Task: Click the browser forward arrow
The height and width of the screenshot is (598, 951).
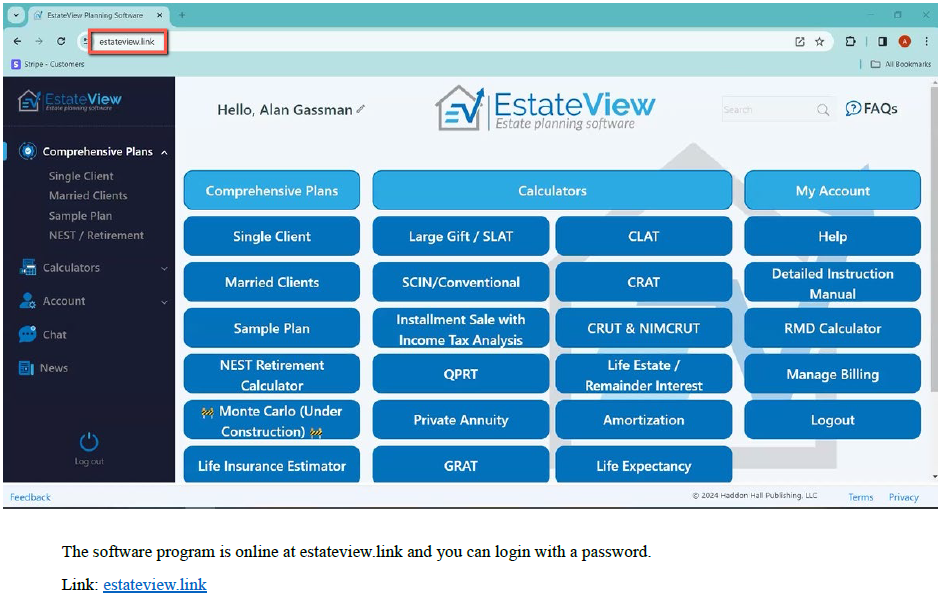Action: (x=39, y=41)
